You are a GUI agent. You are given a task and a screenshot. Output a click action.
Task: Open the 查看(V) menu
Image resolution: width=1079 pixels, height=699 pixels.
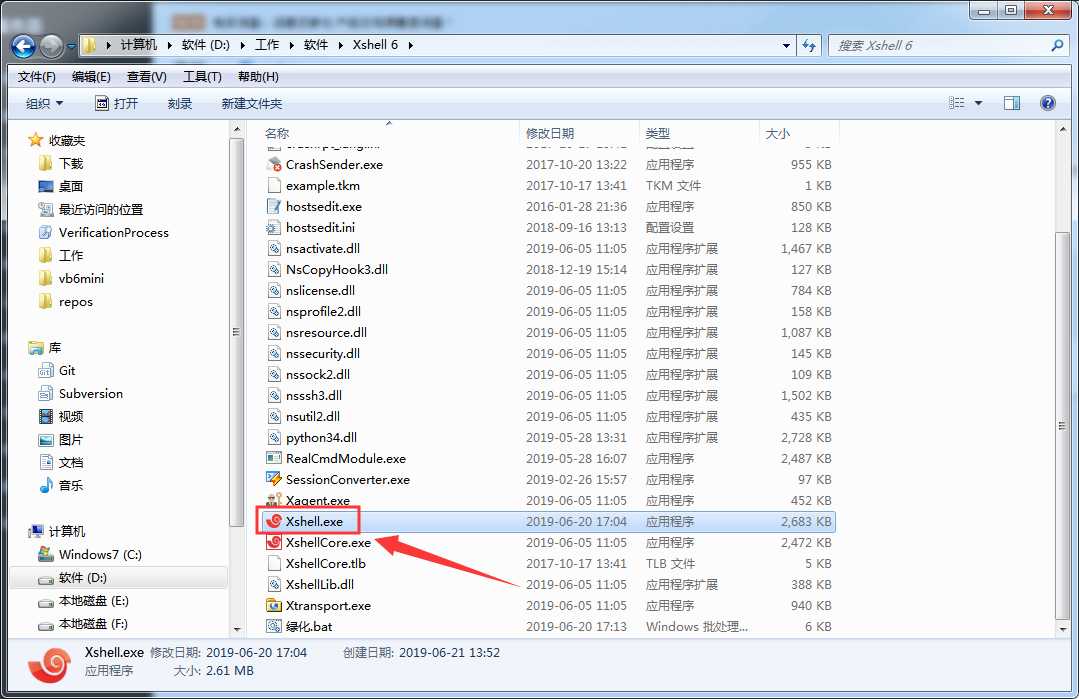click(147, 77)
